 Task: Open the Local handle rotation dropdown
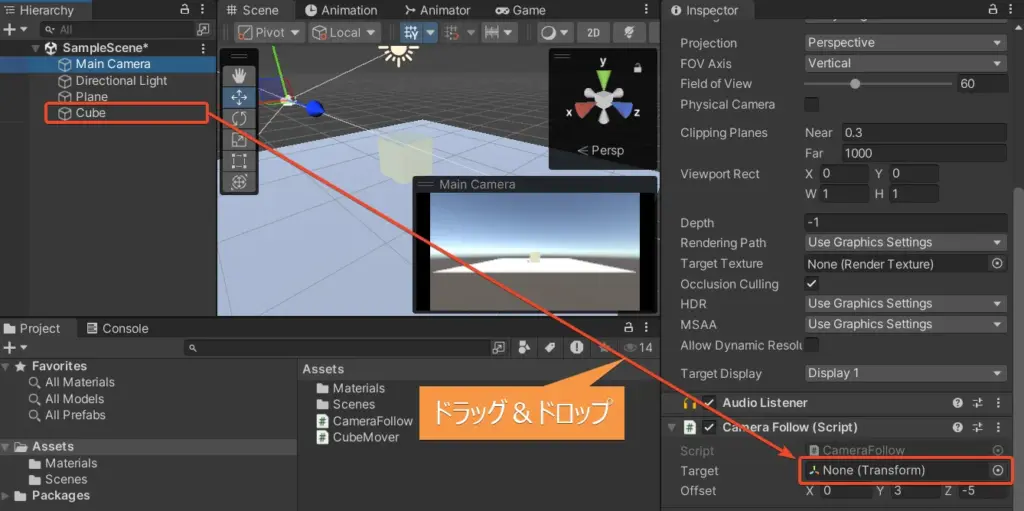pyautogui.click(x=344, y=32)
